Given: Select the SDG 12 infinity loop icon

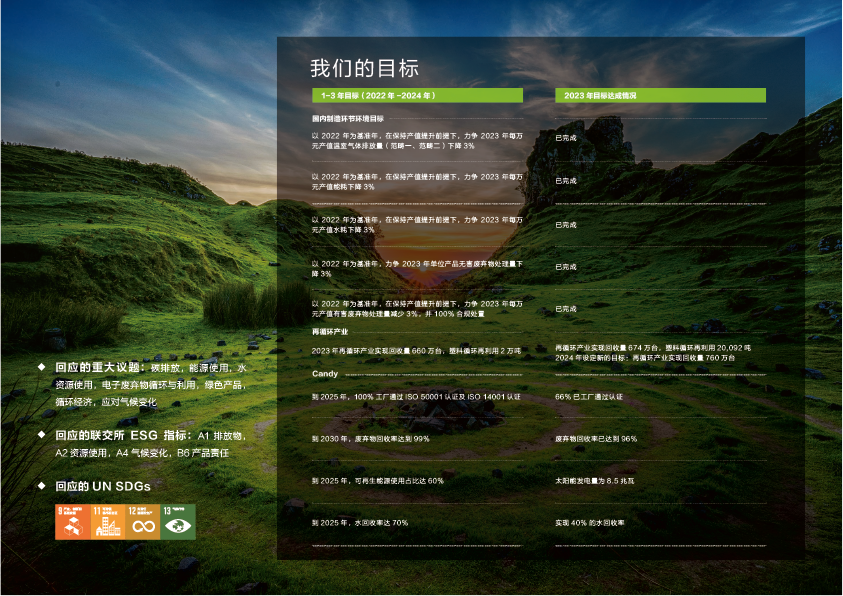Looking at the screenshot, I should pos(143,521).
